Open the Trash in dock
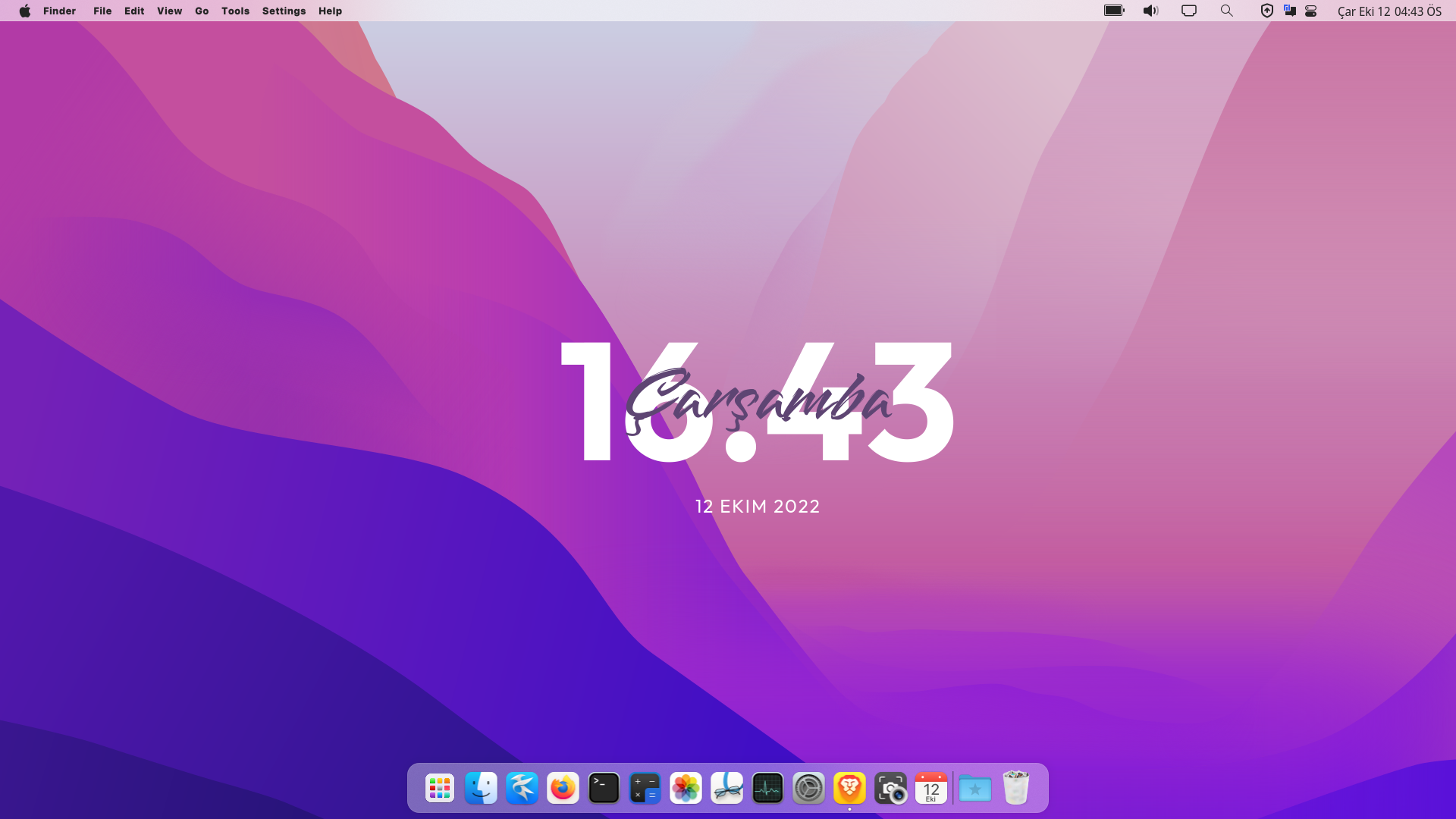 coord(1015,788)
